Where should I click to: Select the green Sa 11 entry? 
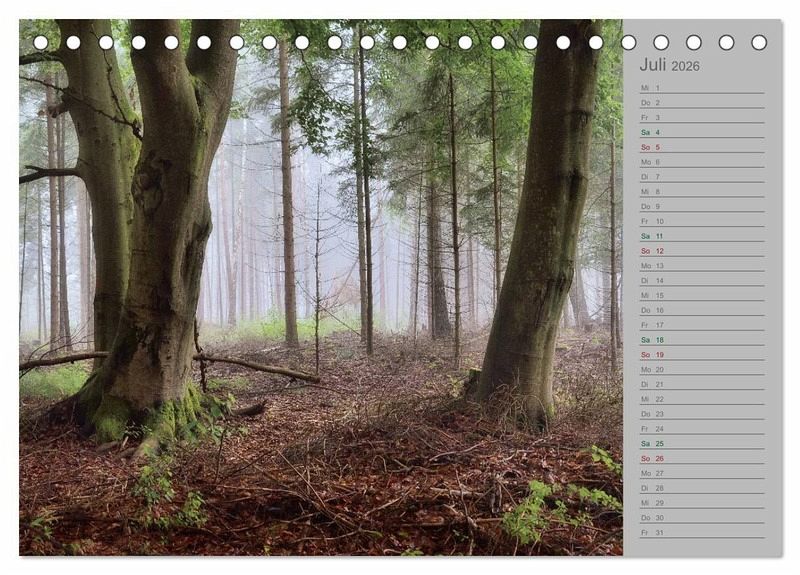tap(651, 236)
